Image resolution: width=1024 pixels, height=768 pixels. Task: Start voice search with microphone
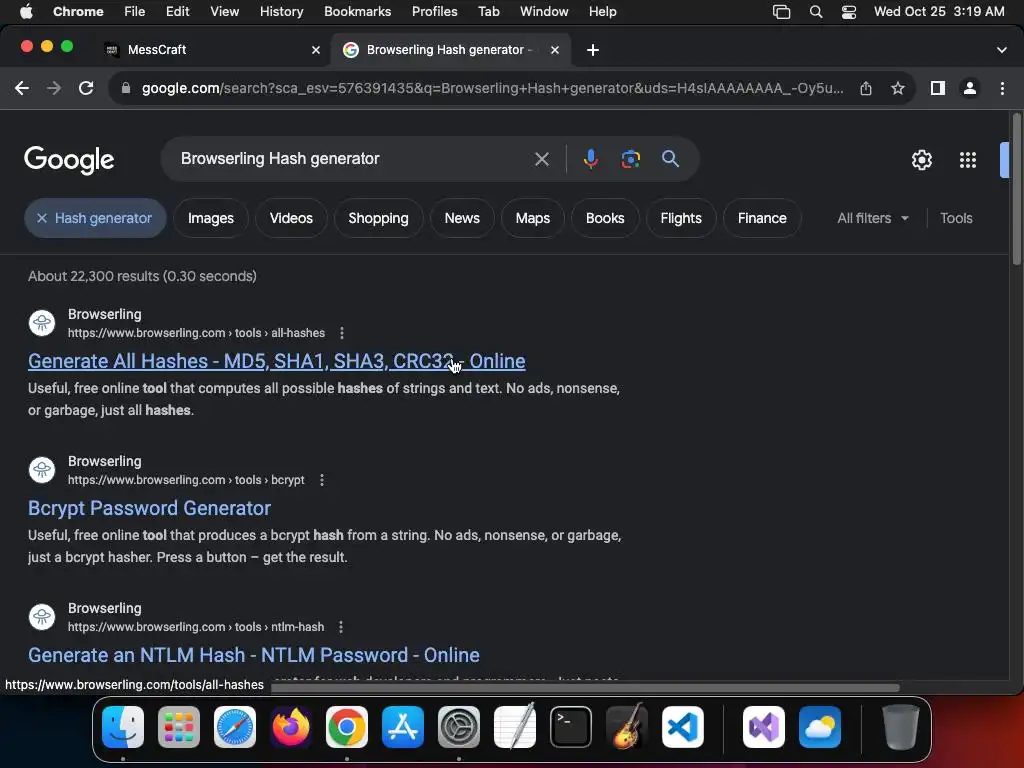(x=590, y=159)
